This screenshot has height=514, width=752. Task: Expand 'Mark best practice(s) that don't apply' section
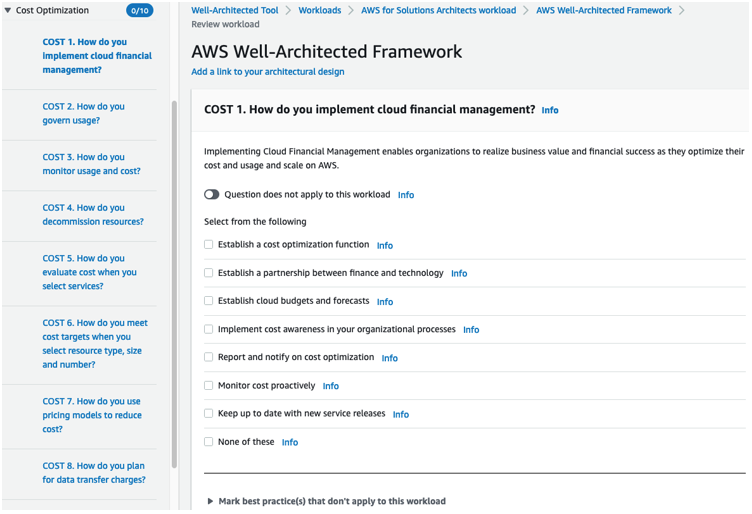[x=210, y=501]
